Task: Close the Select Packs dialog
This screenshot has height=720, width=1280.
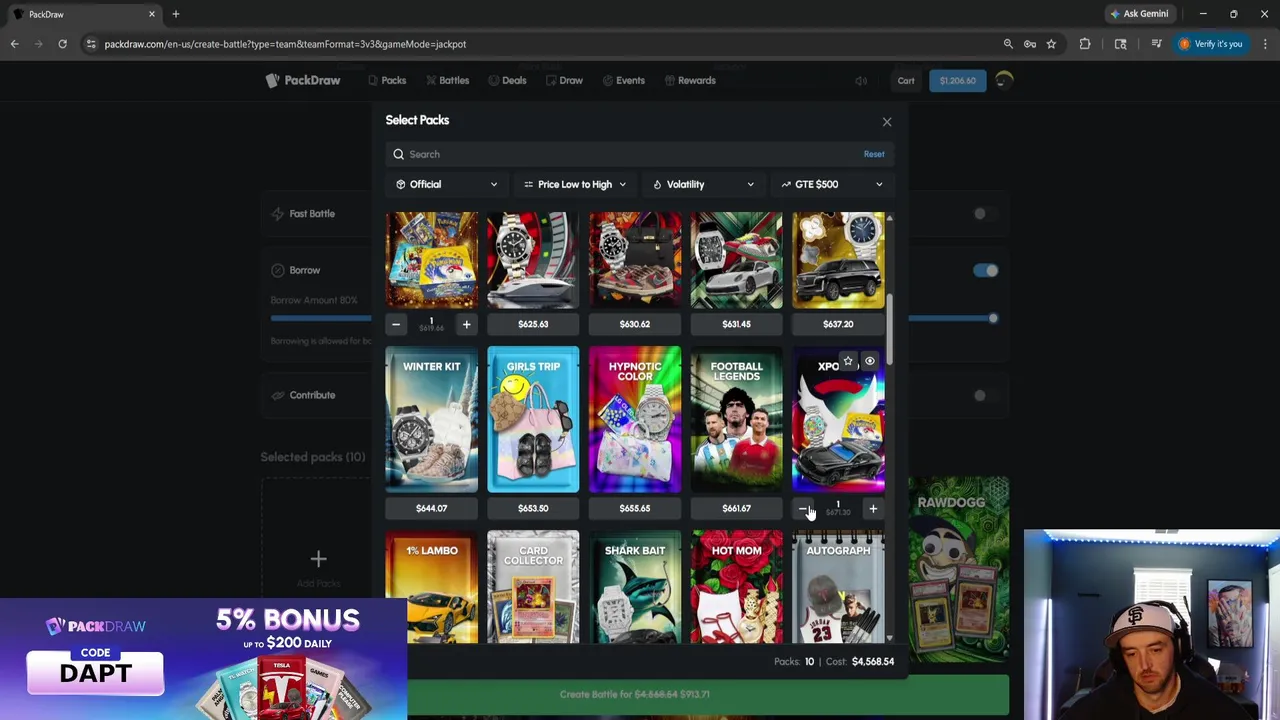Action: 886,121
